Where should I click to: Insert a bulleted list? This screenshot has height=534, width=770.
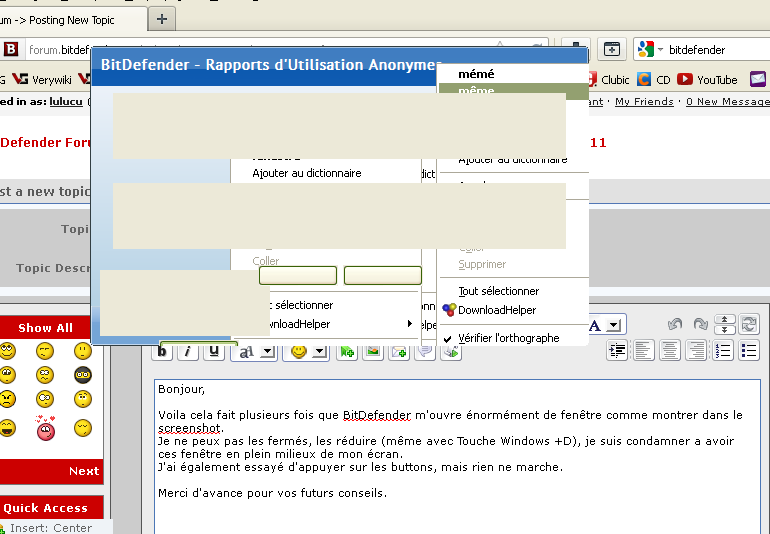[749, 351]
